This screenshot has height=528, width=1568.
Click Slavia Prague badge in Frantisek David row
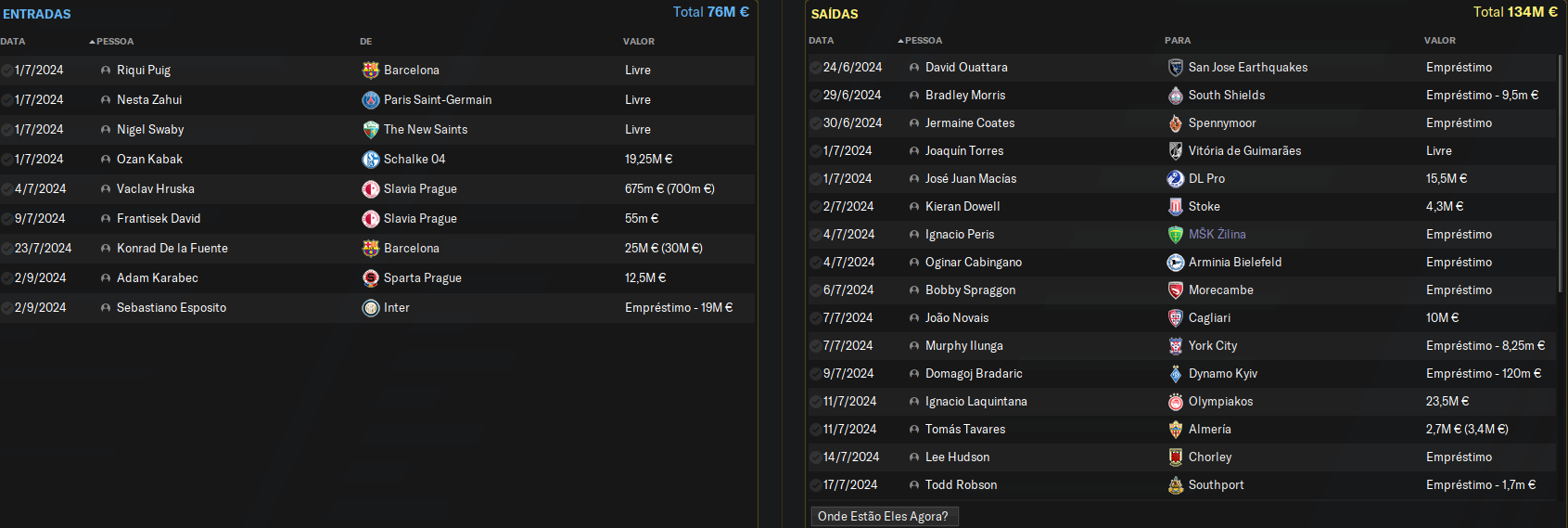click(371, 218)
